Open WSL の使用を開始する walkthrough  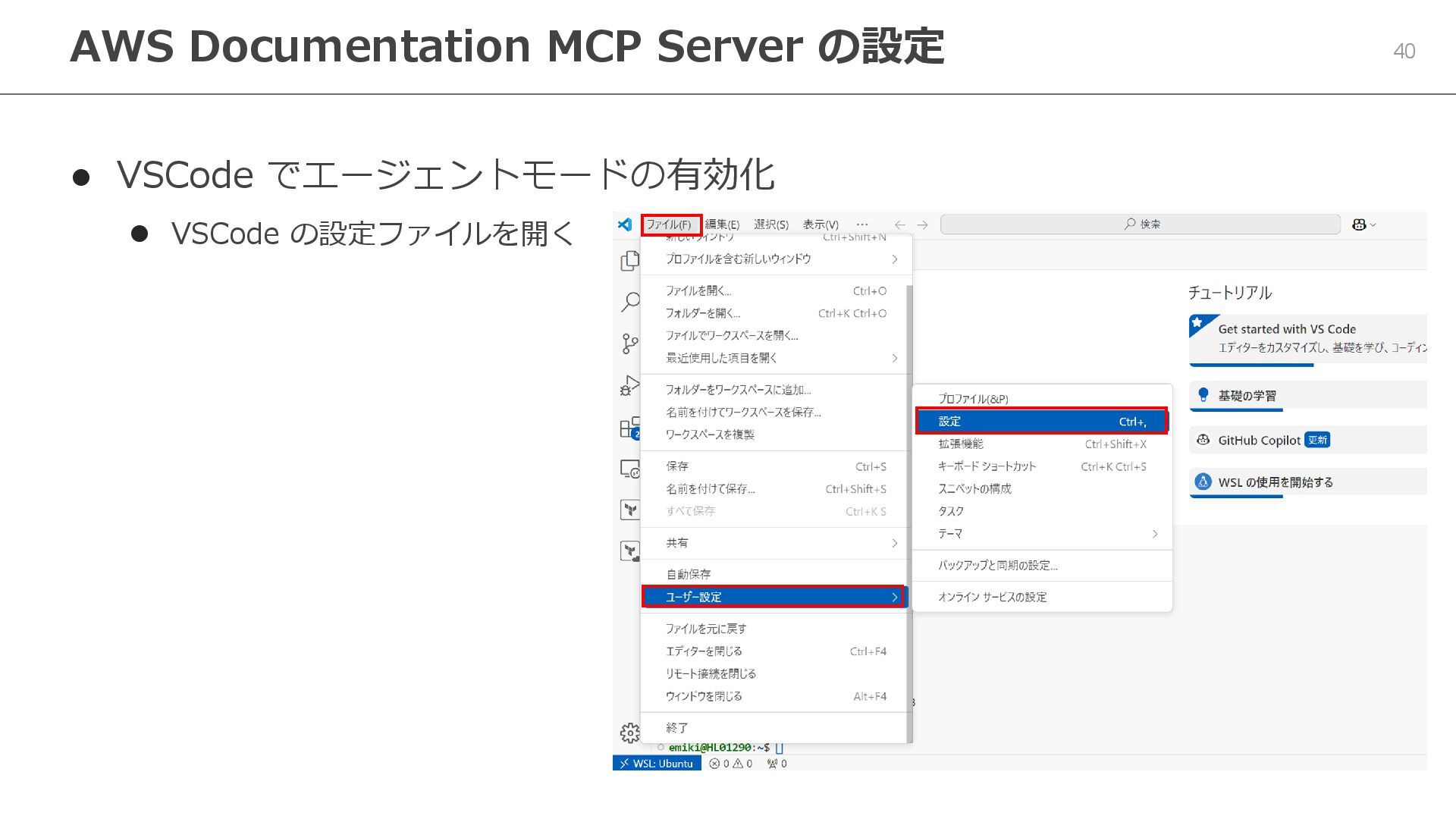pos(1308,482)
